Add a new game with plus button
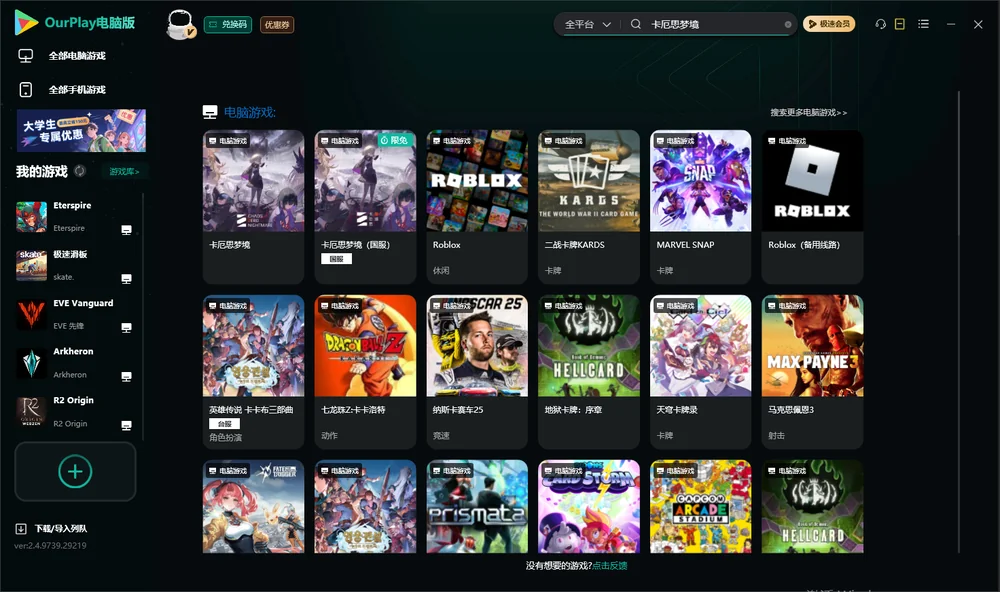 pyautogui.click(x=75, y=471)
